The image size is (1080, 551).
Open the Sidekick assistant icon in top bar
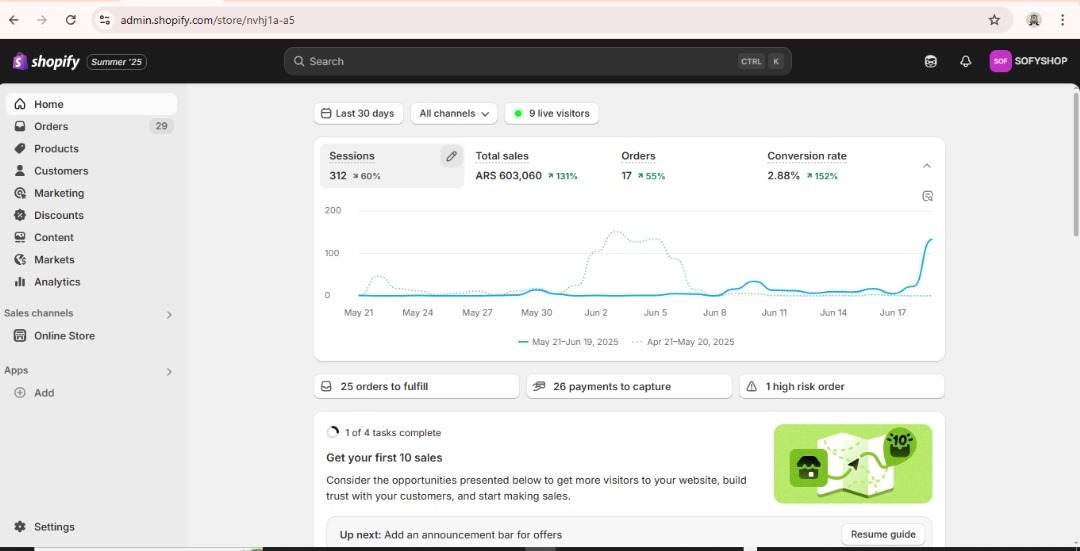pyautogui.click(x=931, y=61)
